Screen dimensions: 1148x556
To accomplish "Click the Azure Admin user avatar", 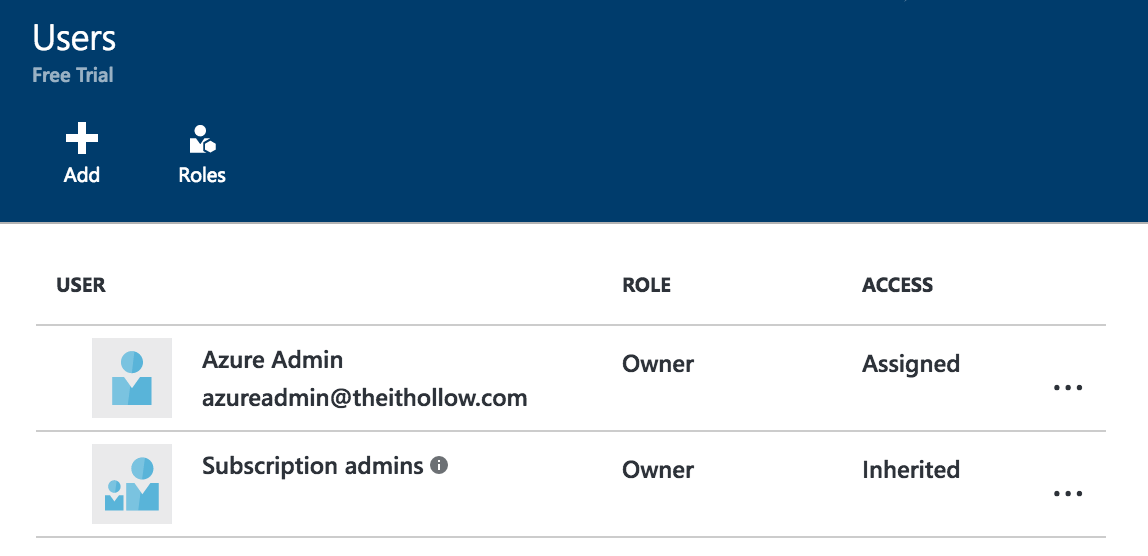I will (x=132, y=378).
